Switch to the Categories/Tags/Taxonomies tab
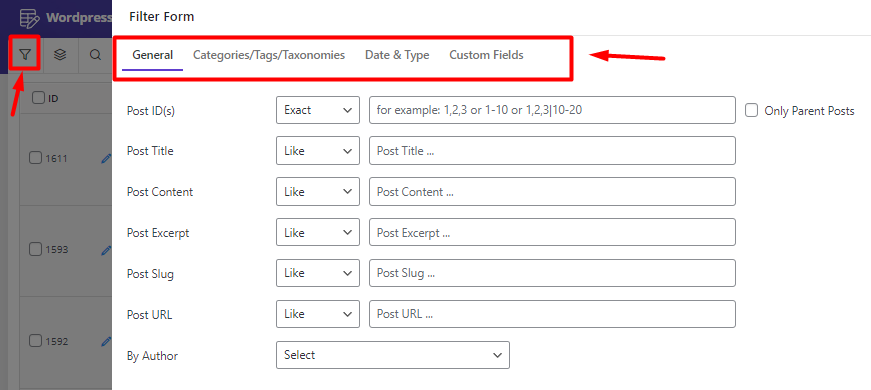Screen dimensions: 871x390 269,55
